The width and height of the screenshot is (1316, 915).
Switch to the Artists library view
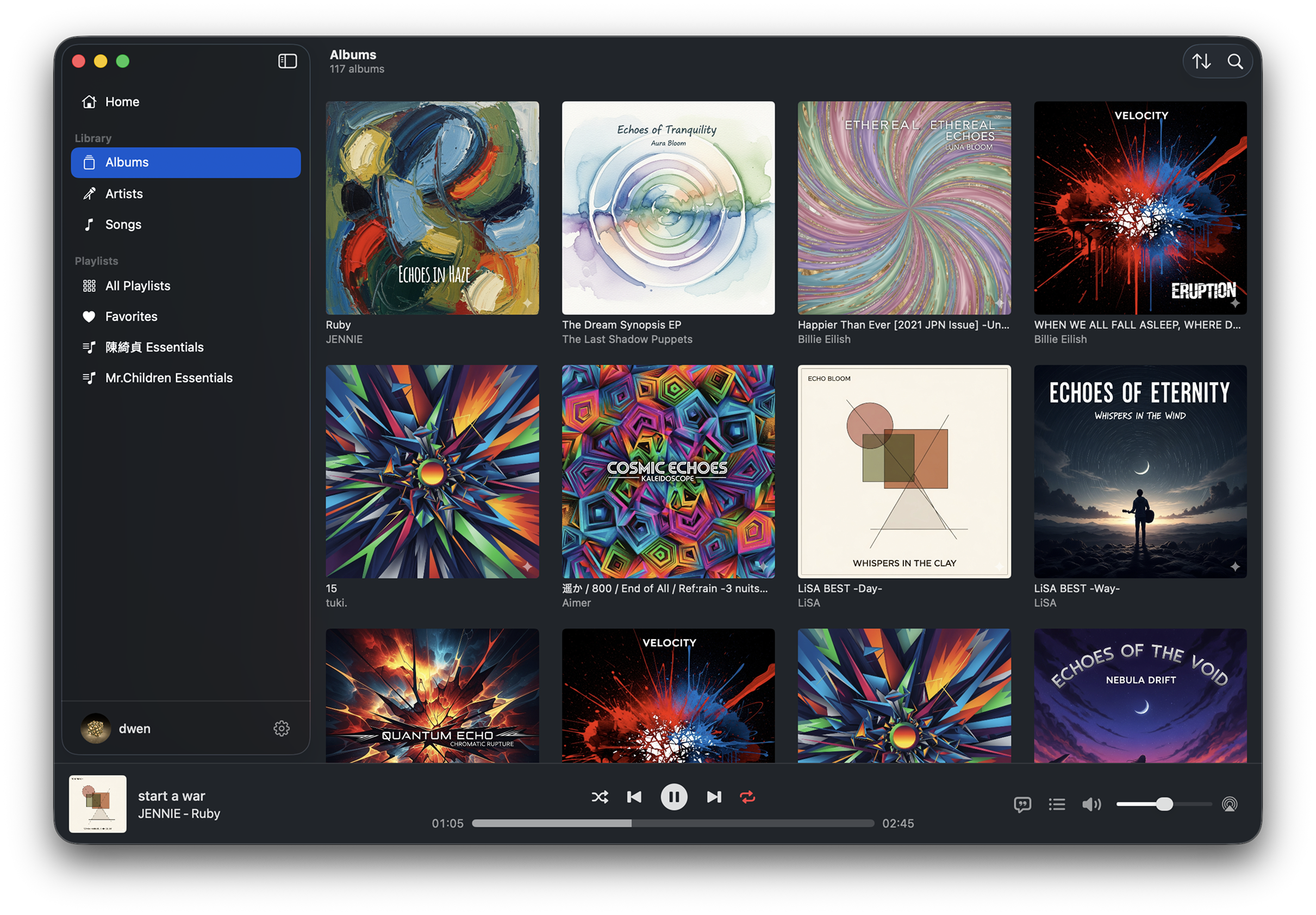point(124,194)
